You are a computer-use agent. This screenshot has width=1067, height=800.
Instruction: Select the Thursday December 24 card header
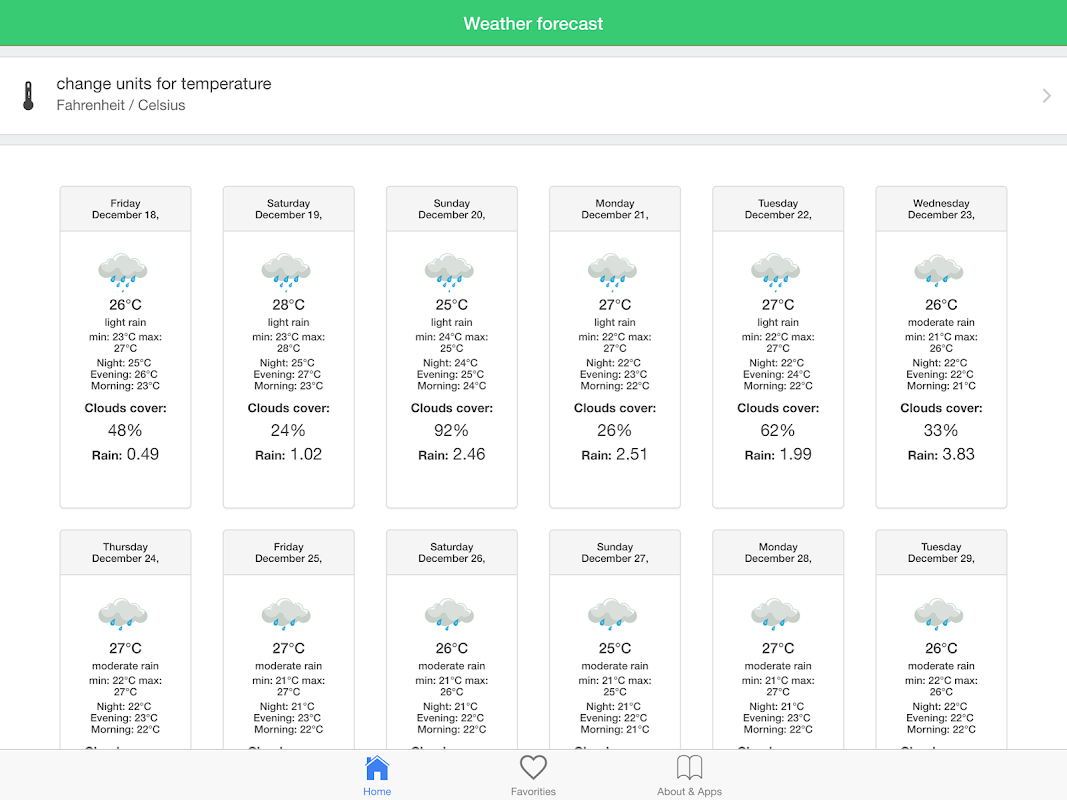point(125,552)
